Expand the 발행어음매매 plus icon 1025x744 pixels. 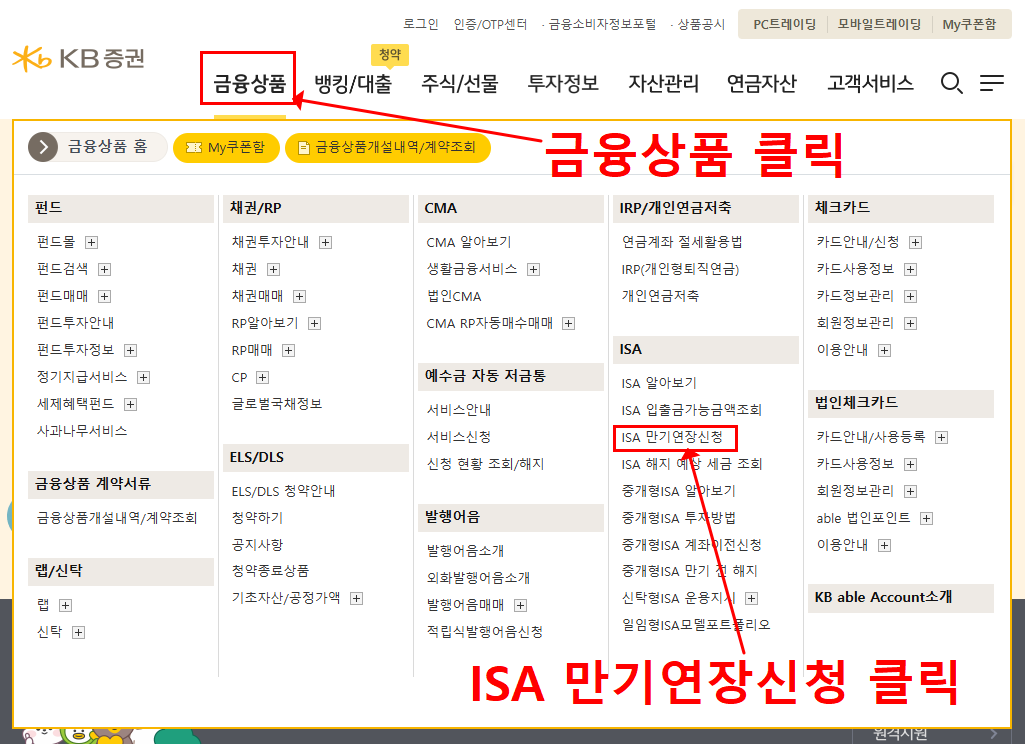[x=520, y=605]
